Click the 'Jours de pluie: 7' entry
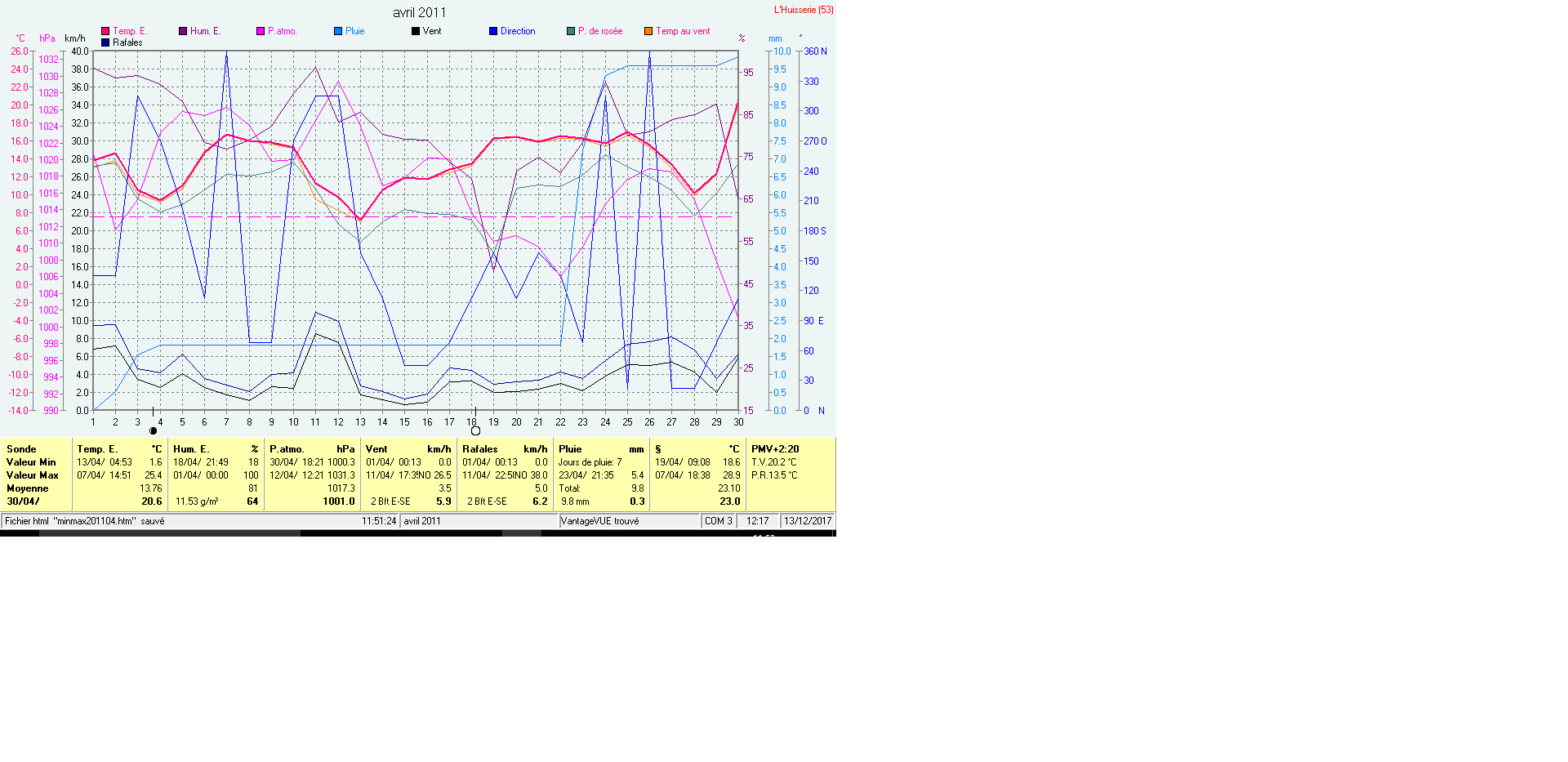This screenshot has height=762, width=1568. tap(590, 462)
